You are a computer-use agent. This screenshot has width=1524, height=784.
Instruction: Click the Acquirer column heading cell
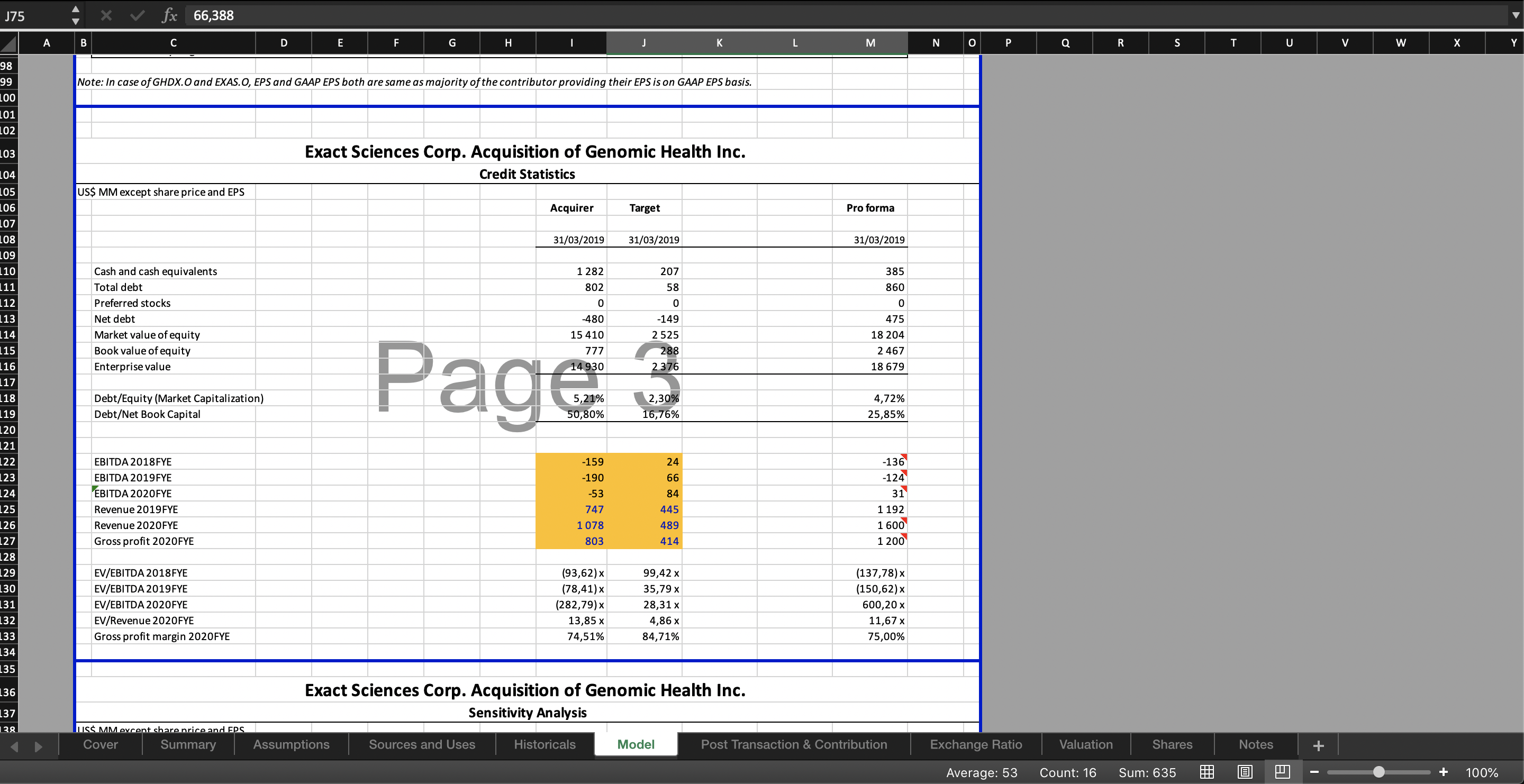pyautogui.click(x=571, y=208)
